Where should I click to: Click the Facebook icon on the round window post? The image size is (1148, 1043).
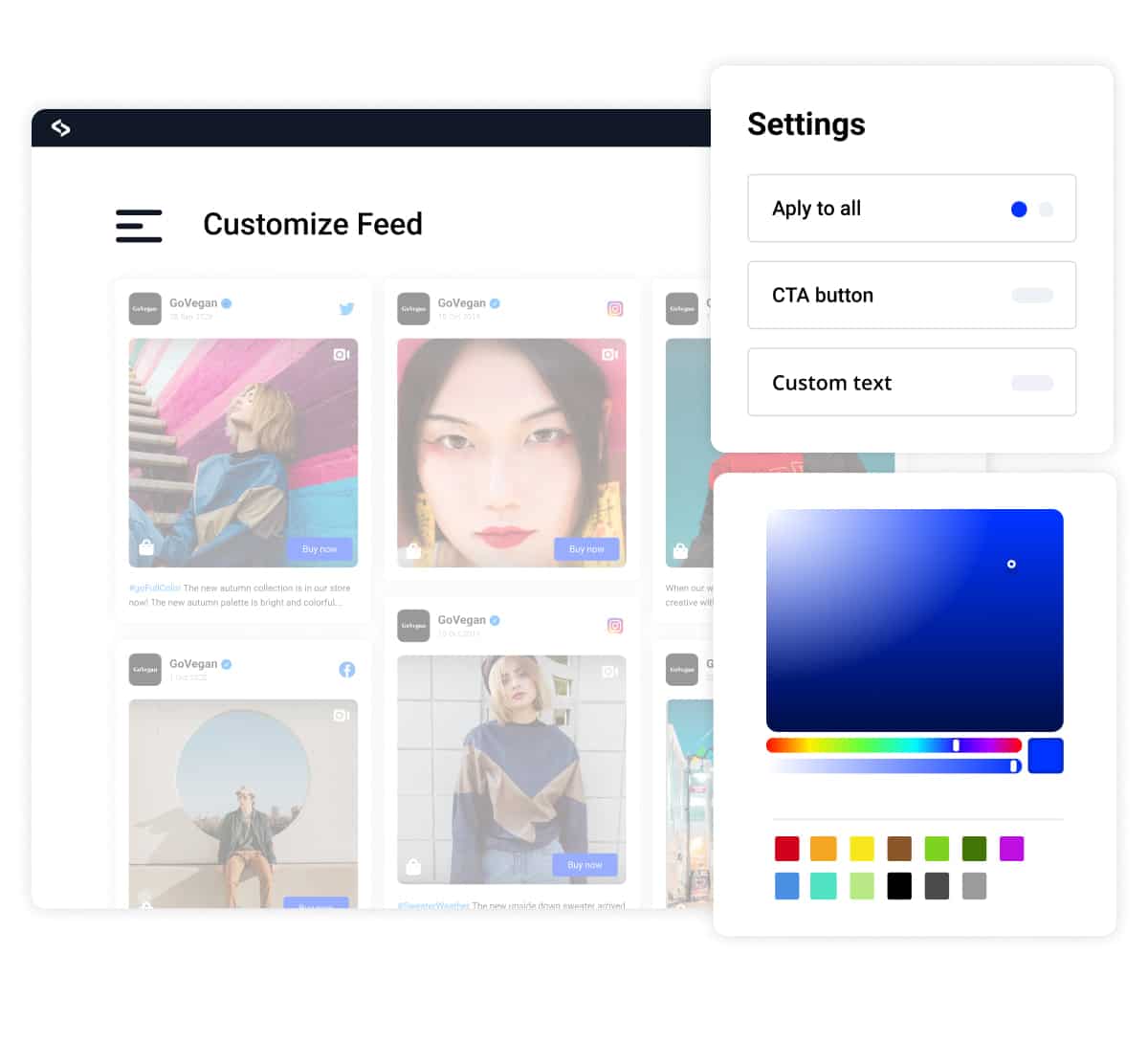tap(347, 669)
